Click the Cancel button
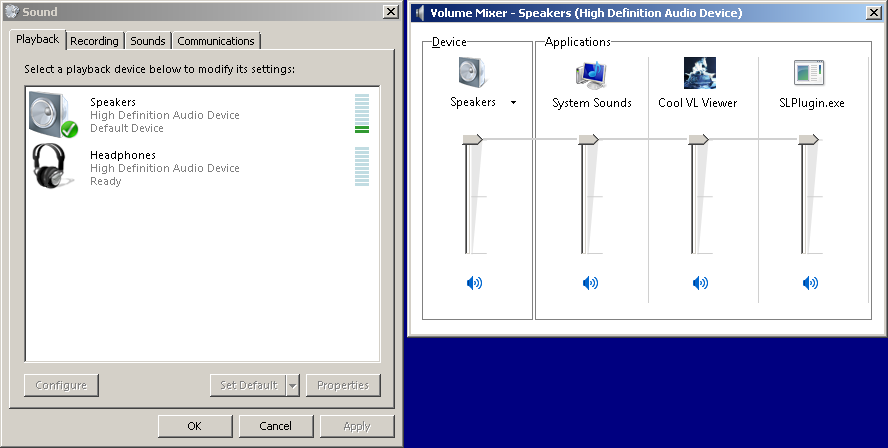The width and height of the screenshot is (888, 448). [x=275, y=426]
